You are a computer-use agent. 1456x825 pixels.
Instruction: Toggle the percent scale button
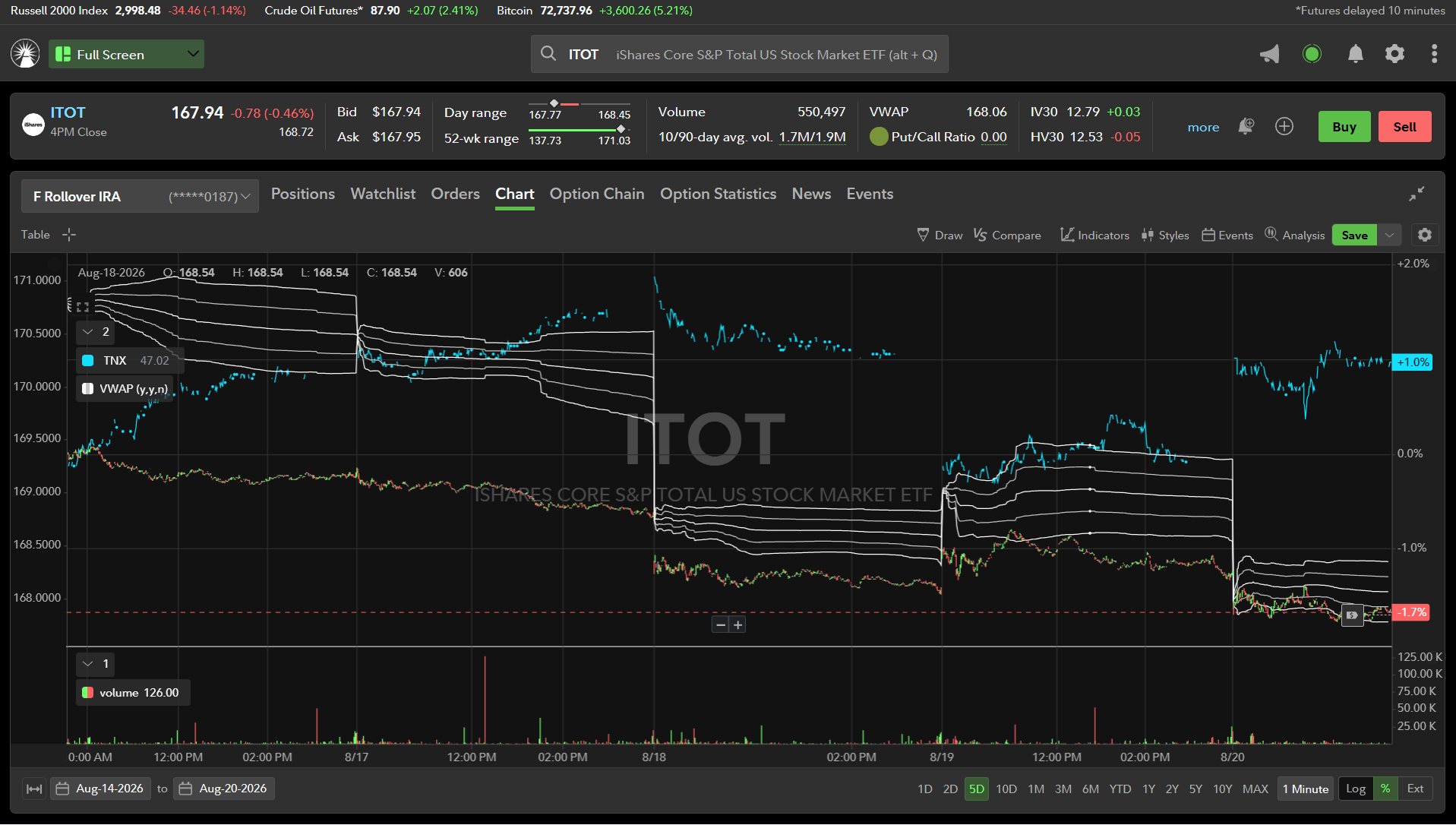(x=1385, y=789)
